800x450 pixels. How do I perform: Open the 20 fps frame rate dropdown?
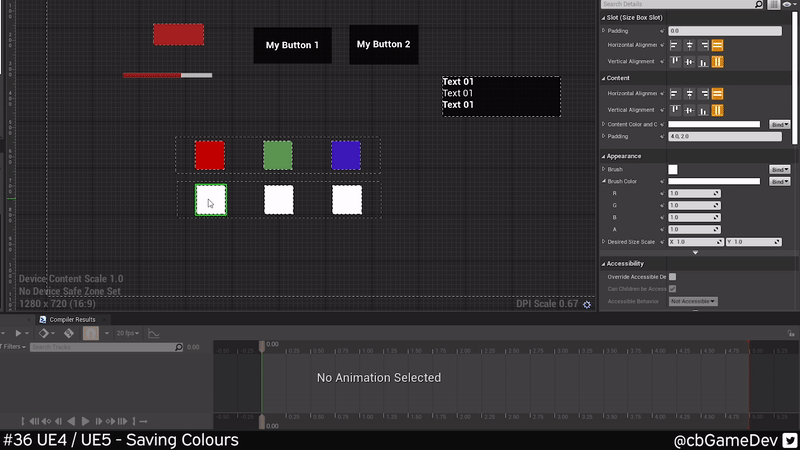click(x=127, y=333)
